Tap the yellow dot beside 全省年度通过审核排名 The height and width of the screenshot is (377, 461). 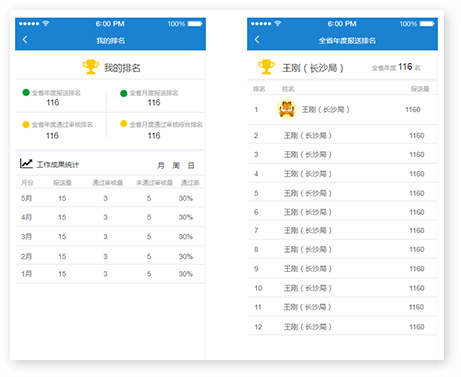[26, 124]
